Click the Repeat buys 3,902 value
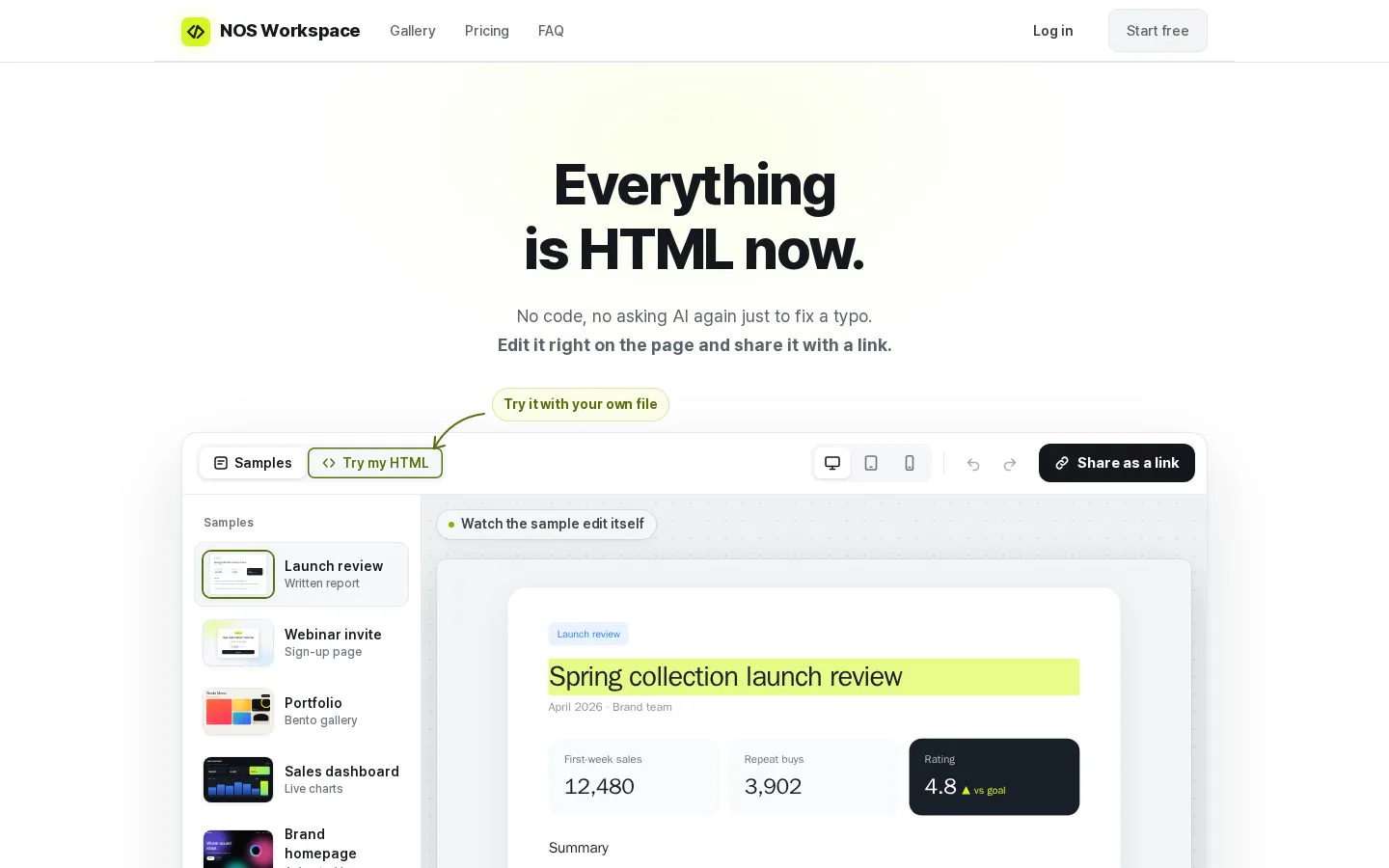Image resolution: width=1389 pixels, height=868 pixels. (773, 787)
